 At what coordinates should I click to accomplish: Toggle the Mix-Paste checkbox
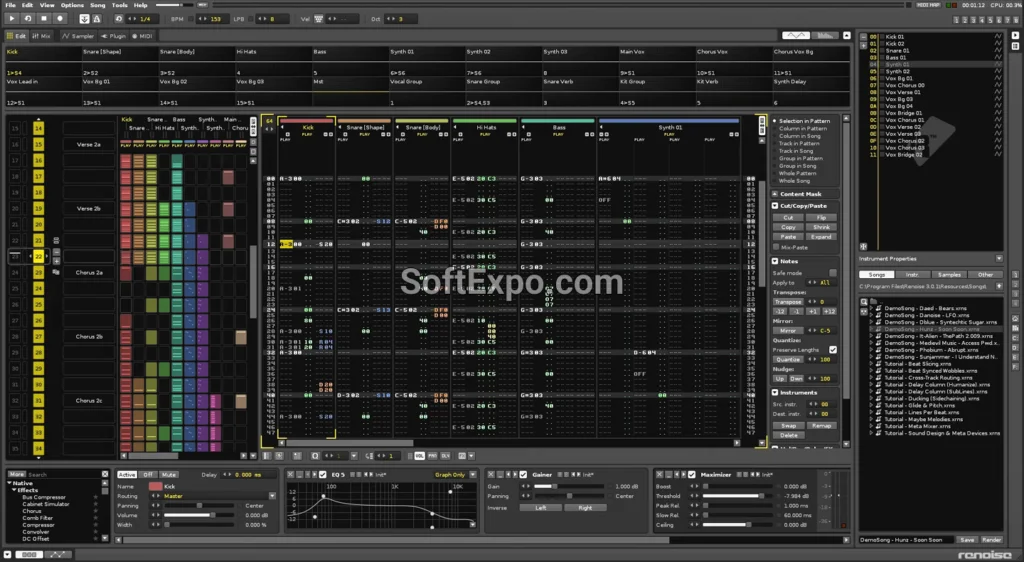(776, 247)
